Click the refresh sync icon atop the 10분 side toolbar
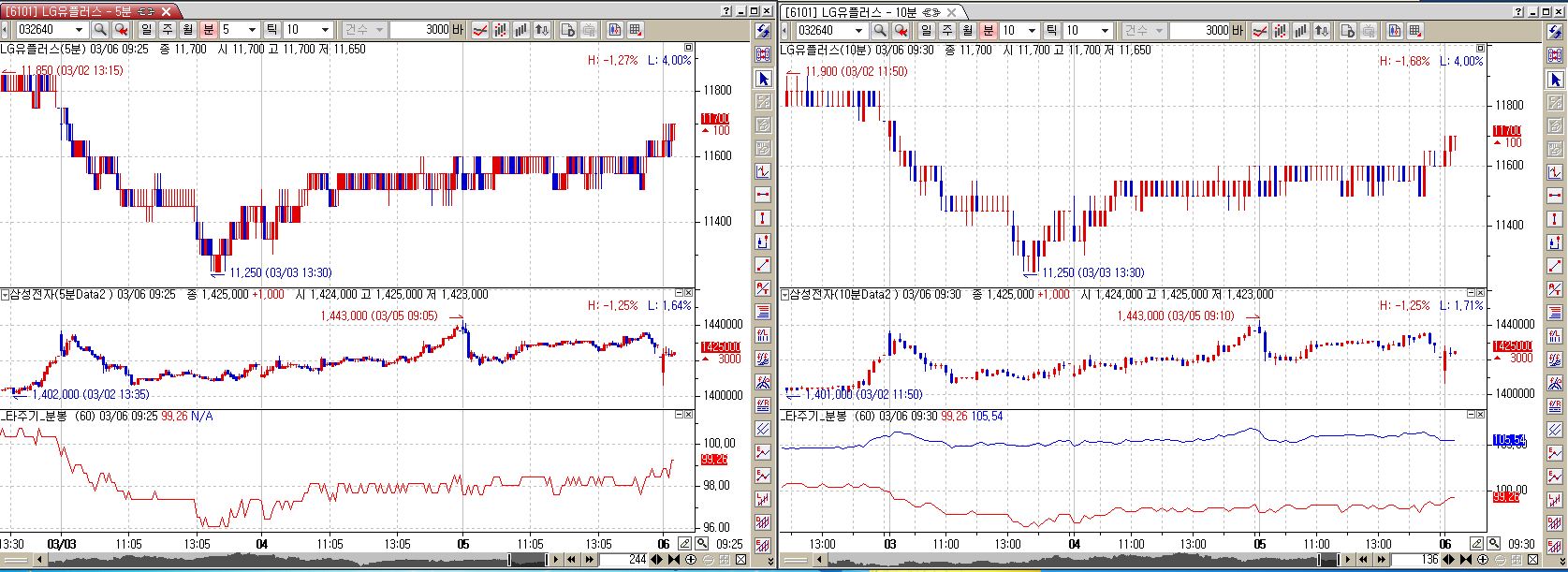The height and width of the screenshot is (572, 1568). coord(1555,31)
